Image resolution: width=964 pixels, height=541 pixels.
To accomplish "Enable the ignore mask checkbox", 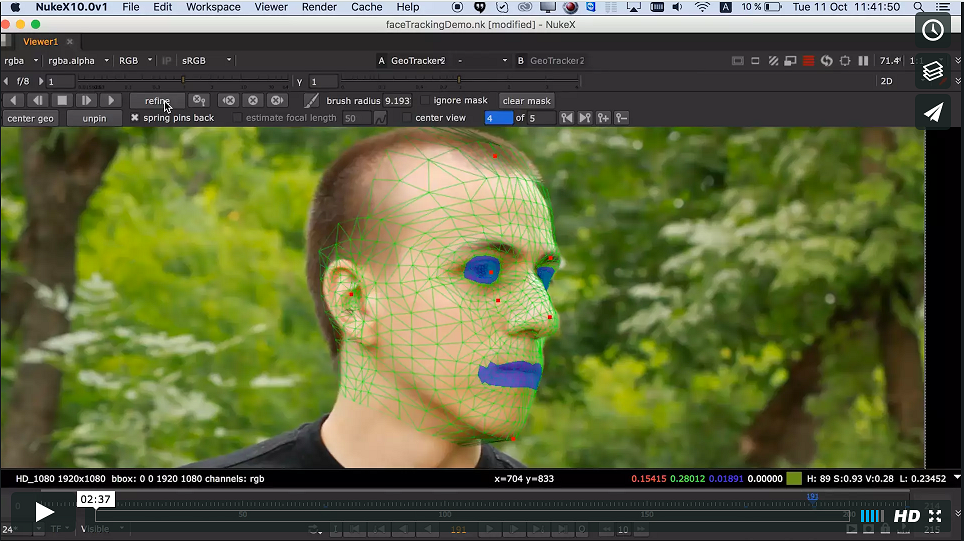I will pyautogui.click(x=425, y=101).
